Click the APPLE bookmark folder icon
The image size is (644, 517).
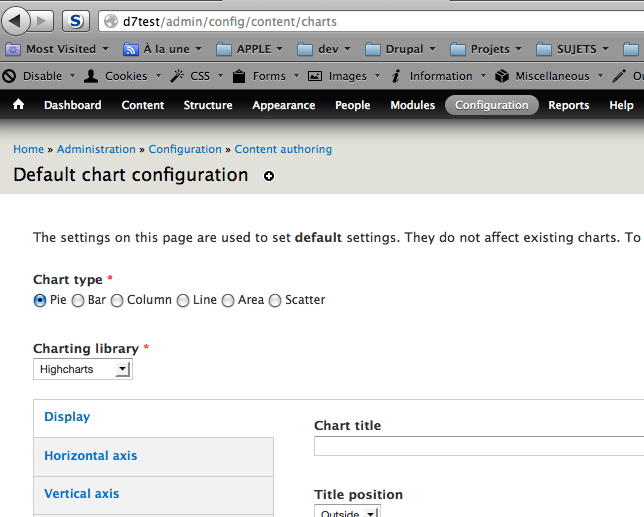pos(224,49)
